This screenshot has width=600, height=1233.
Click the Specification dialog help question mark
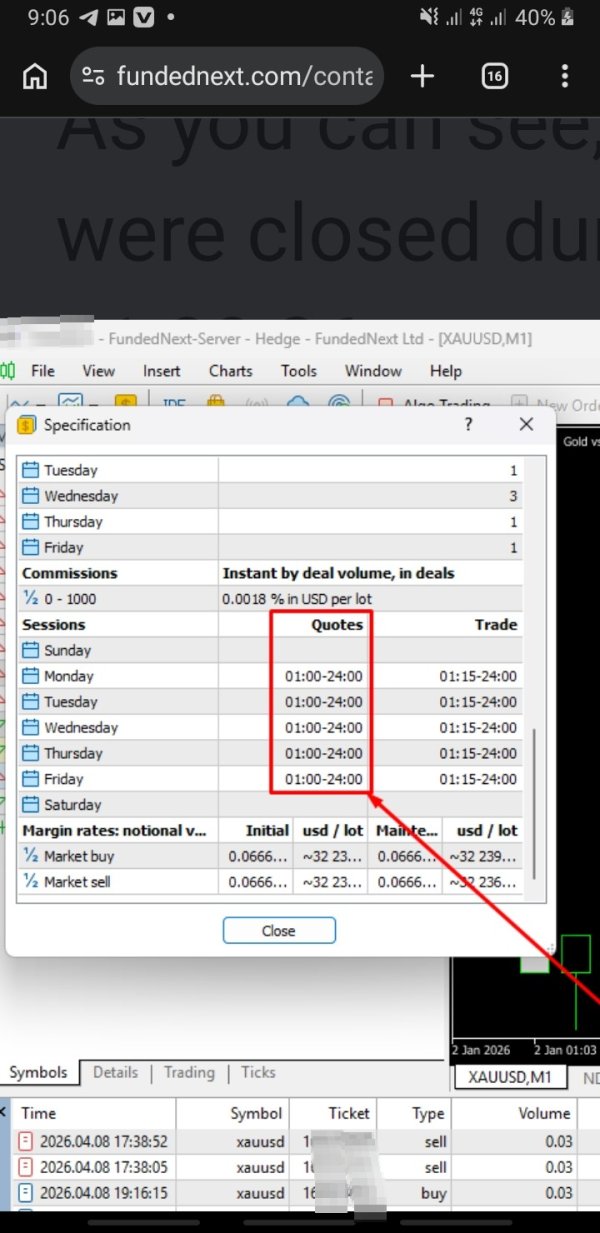point(468,425)
